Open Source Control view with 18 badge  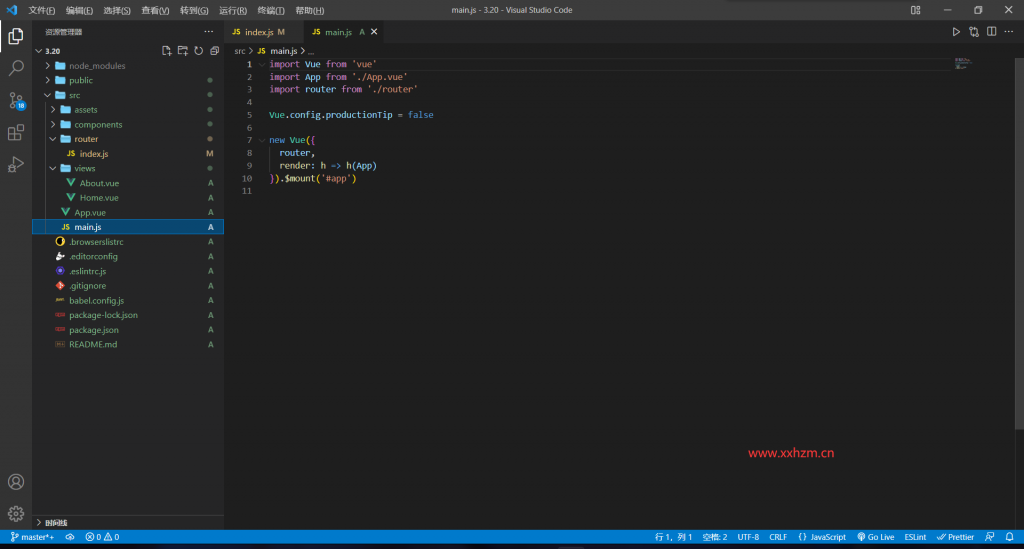(16, 100)
